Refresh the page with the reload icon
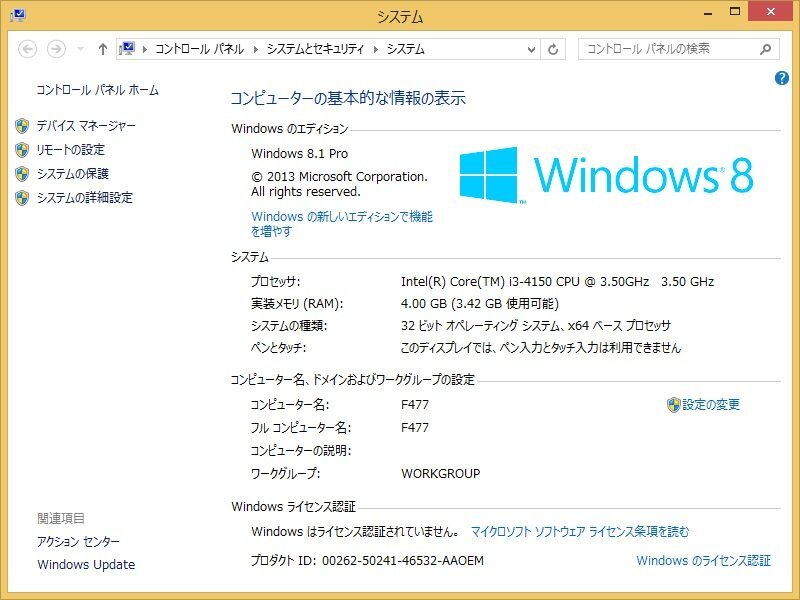800x600 pixels. tap(553, 49)
